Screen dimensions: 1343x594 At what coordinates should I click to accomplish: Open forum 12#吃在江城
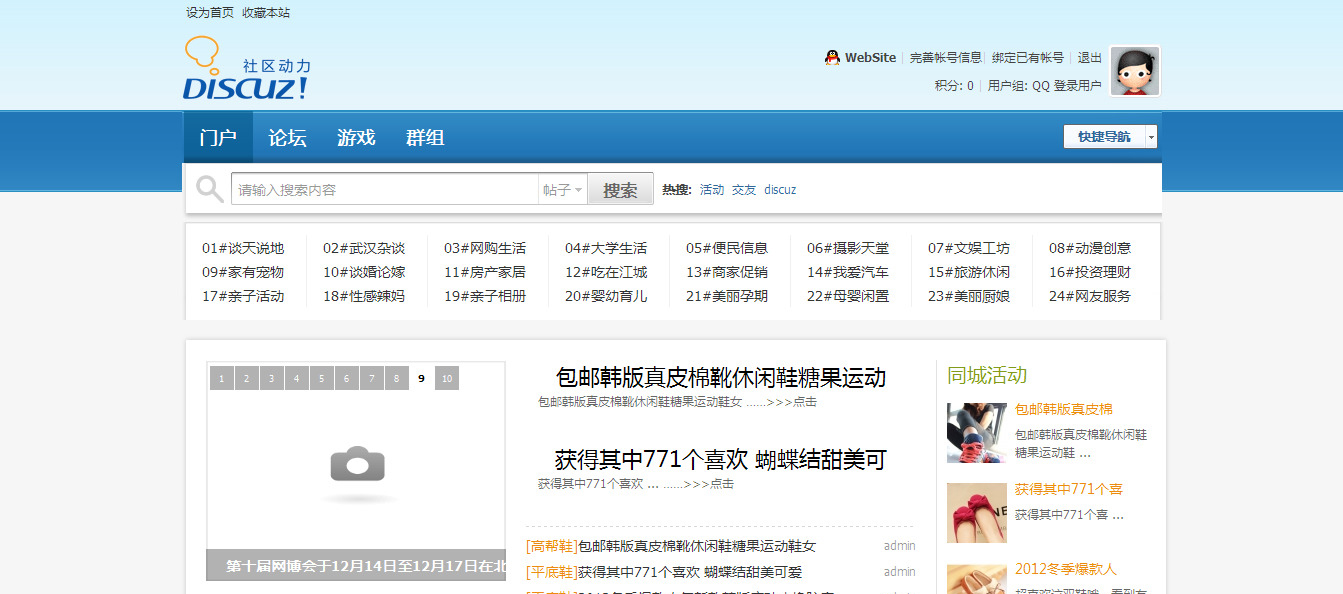(606, 272)
